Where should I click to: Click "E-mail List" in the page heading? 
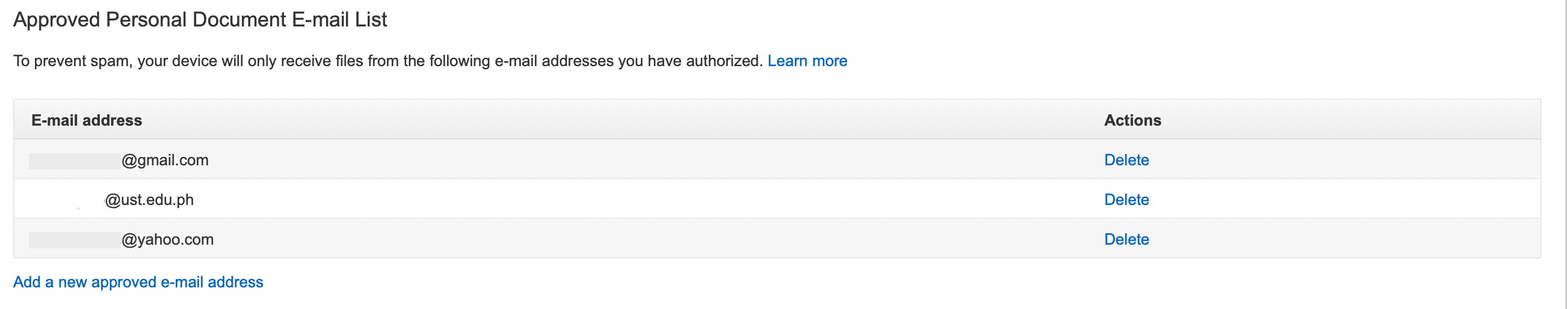point(339,20)
